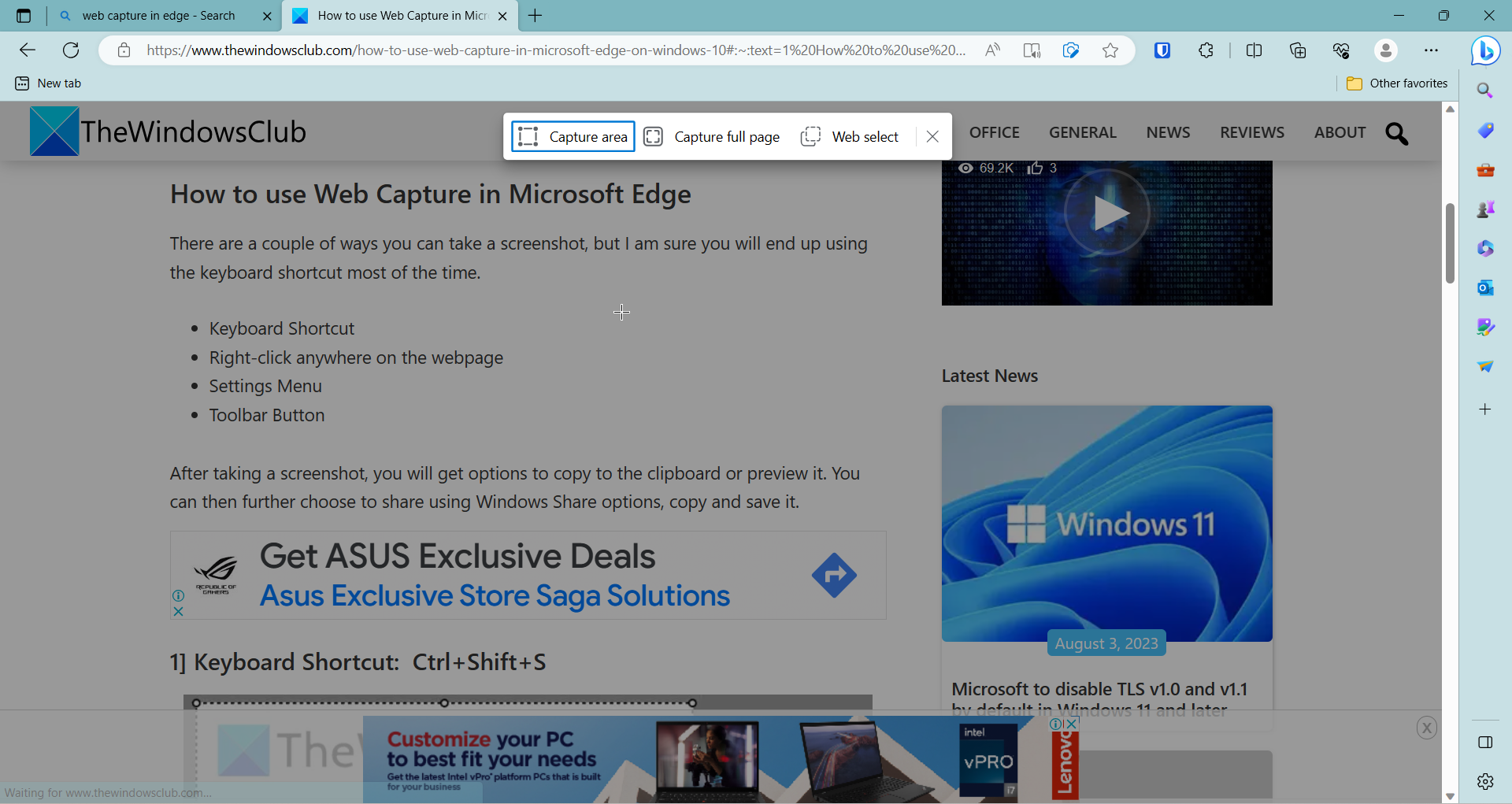Open the REVIEWS site menu
Screen dimensions: 1512x804
tap(1252, 132)
